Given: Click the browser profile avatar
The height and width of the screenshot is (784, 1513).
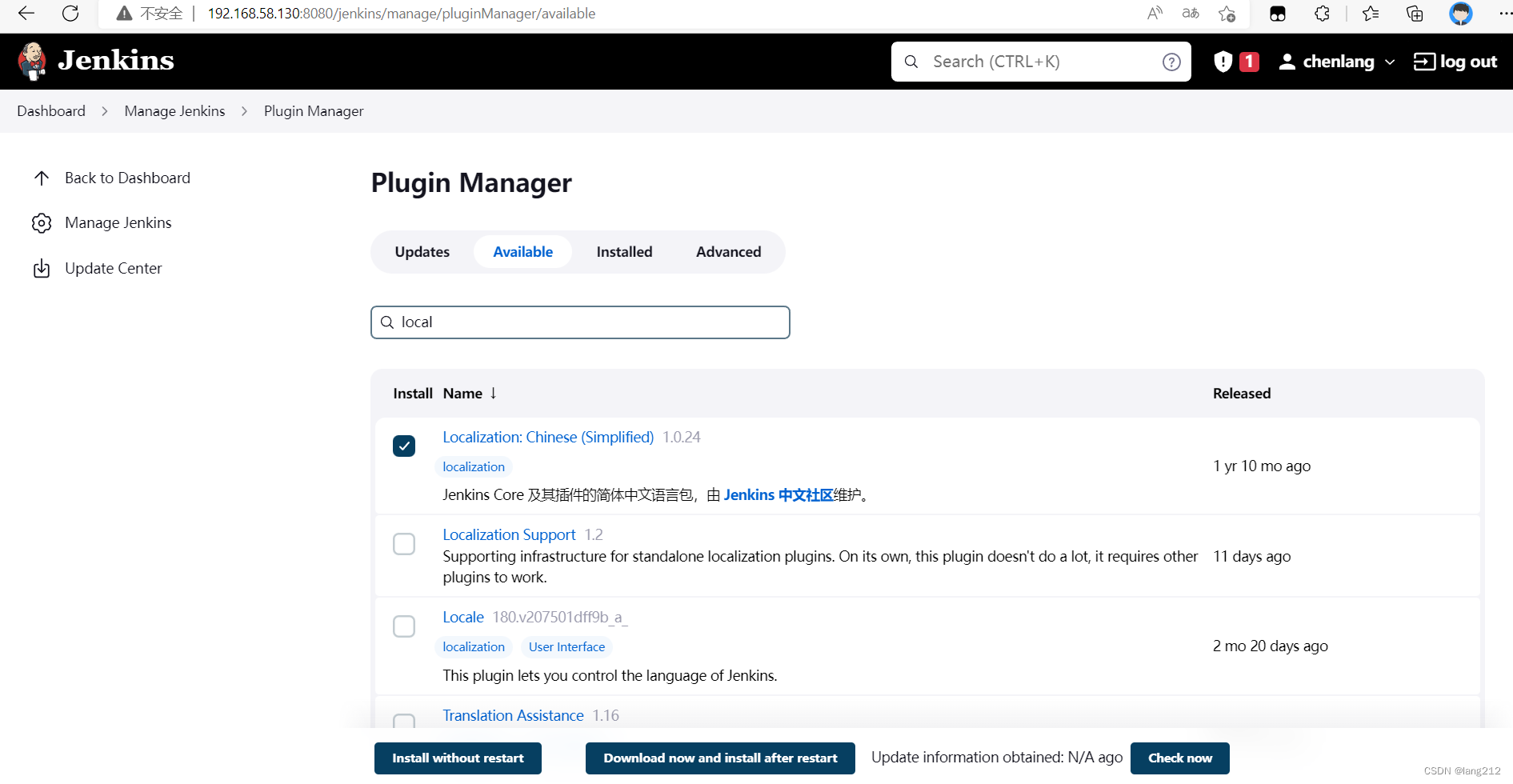Looking at the screenshot, I should click(1461, 14).
